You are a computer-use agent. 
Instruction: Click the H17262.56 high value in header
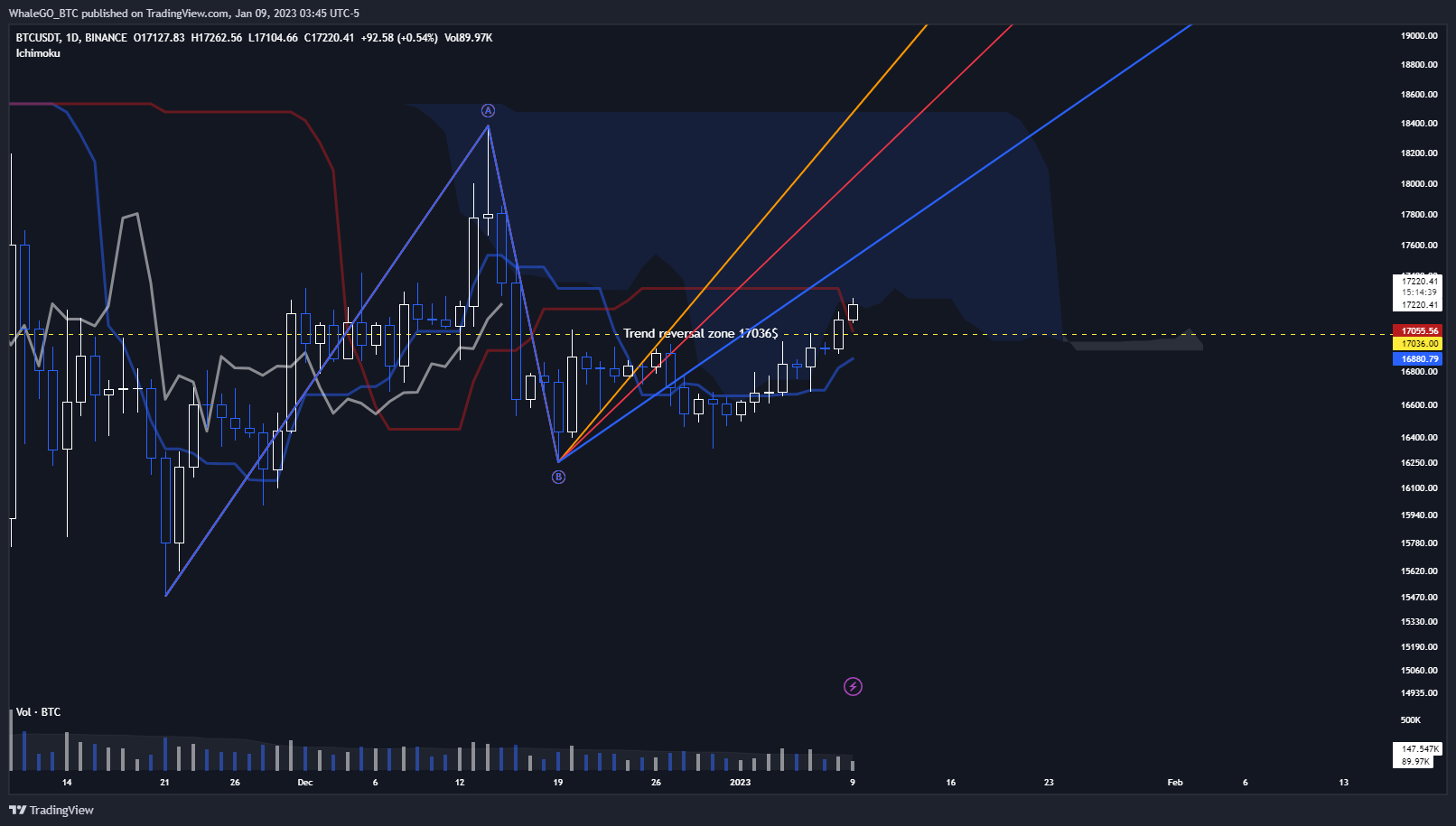point(217,38)
